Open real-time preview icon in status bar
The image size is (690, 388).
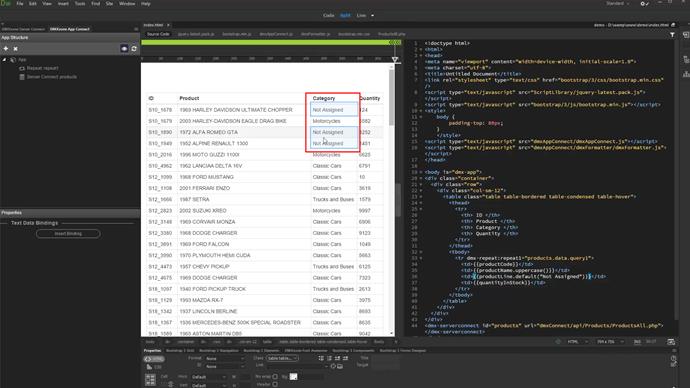[671, 342]
